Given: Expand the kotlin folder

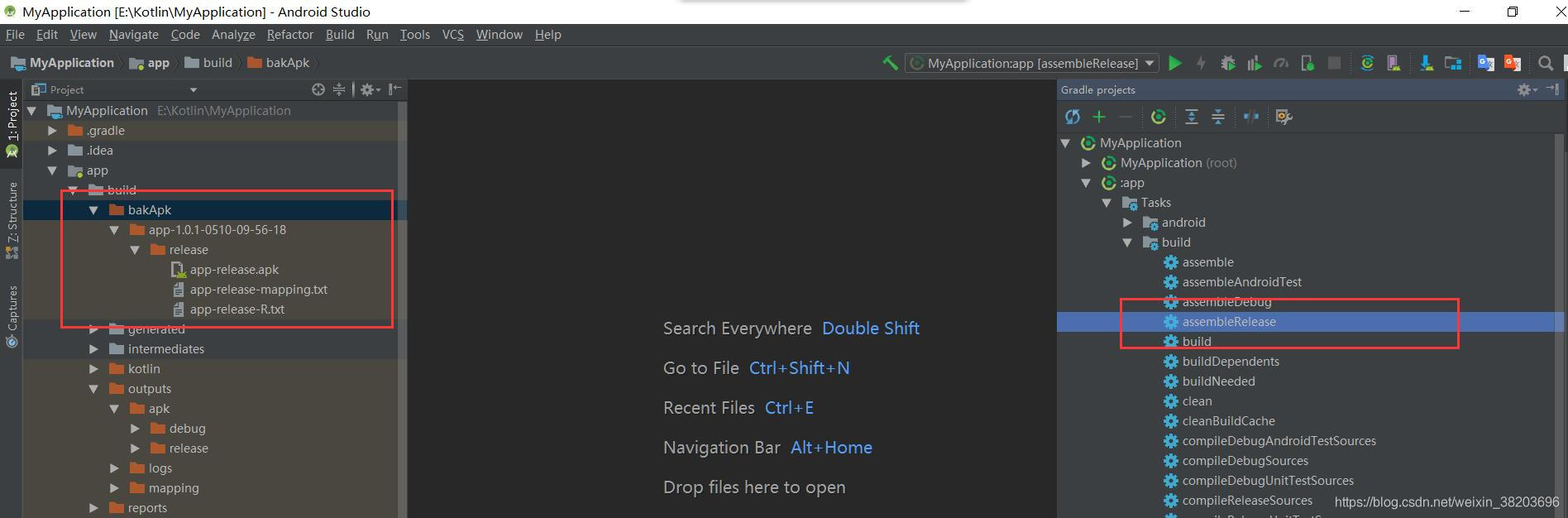Looking at the screenshot, I should click(93, 368).
